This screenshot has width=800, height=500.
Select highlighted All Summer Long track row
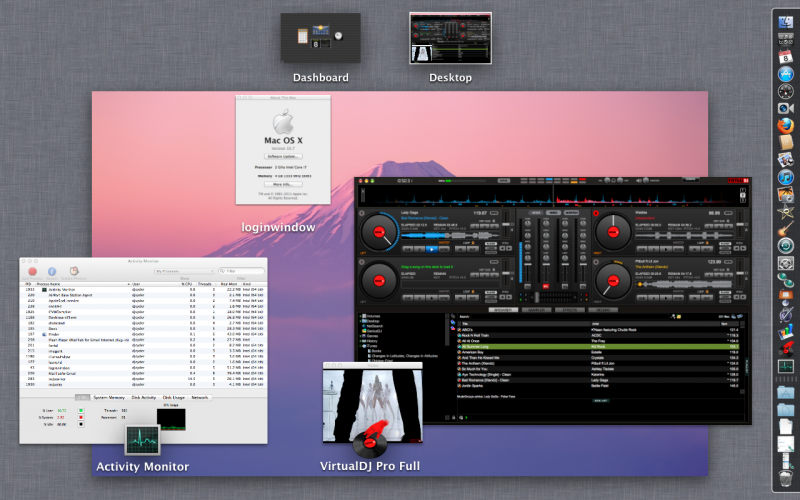tap(598, 346)
